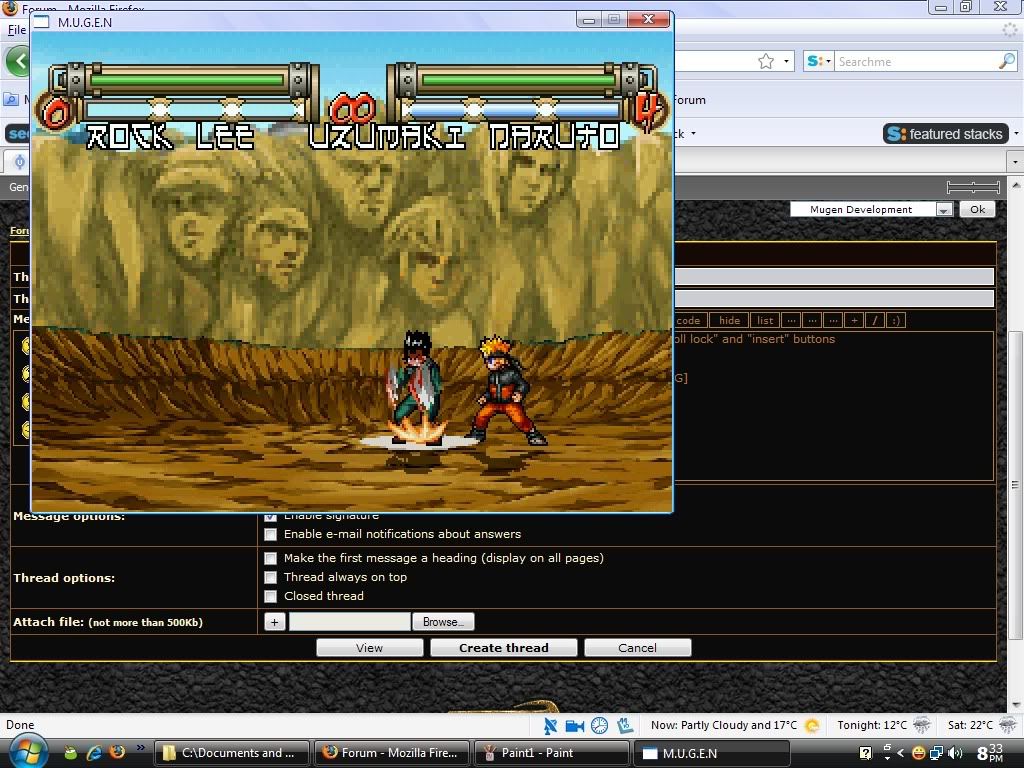
Task: Click inside the Searchme search field
Action: pos(916,61)
